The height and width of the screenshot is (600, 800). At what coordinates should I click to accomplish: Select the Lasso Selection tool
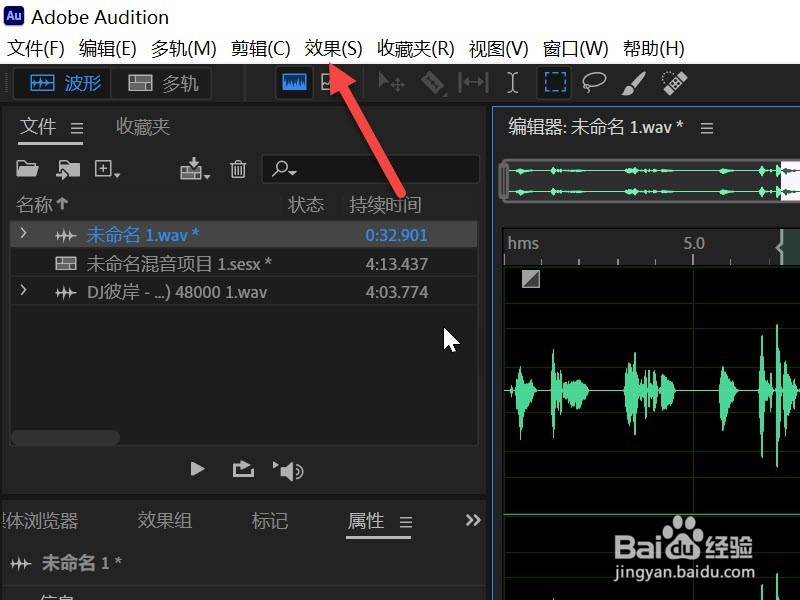tap(594, 82)
